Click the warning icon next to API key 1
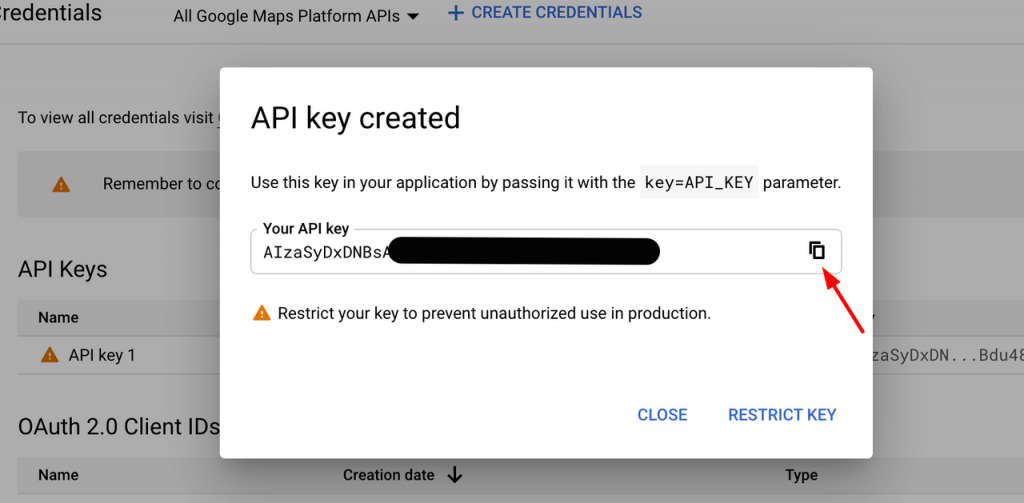The image size is (1024, 503). click(50, 355)
